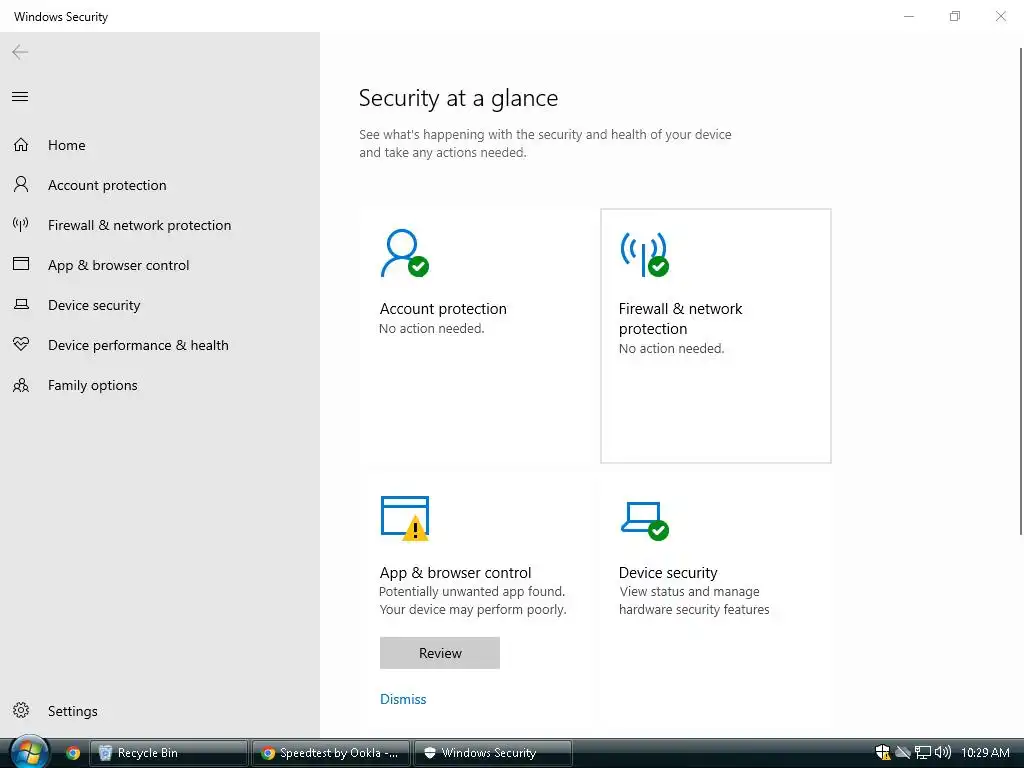Switch to Speedtest by Ookla taskbar window
The image size is (1024, 768).
[331, 753]
